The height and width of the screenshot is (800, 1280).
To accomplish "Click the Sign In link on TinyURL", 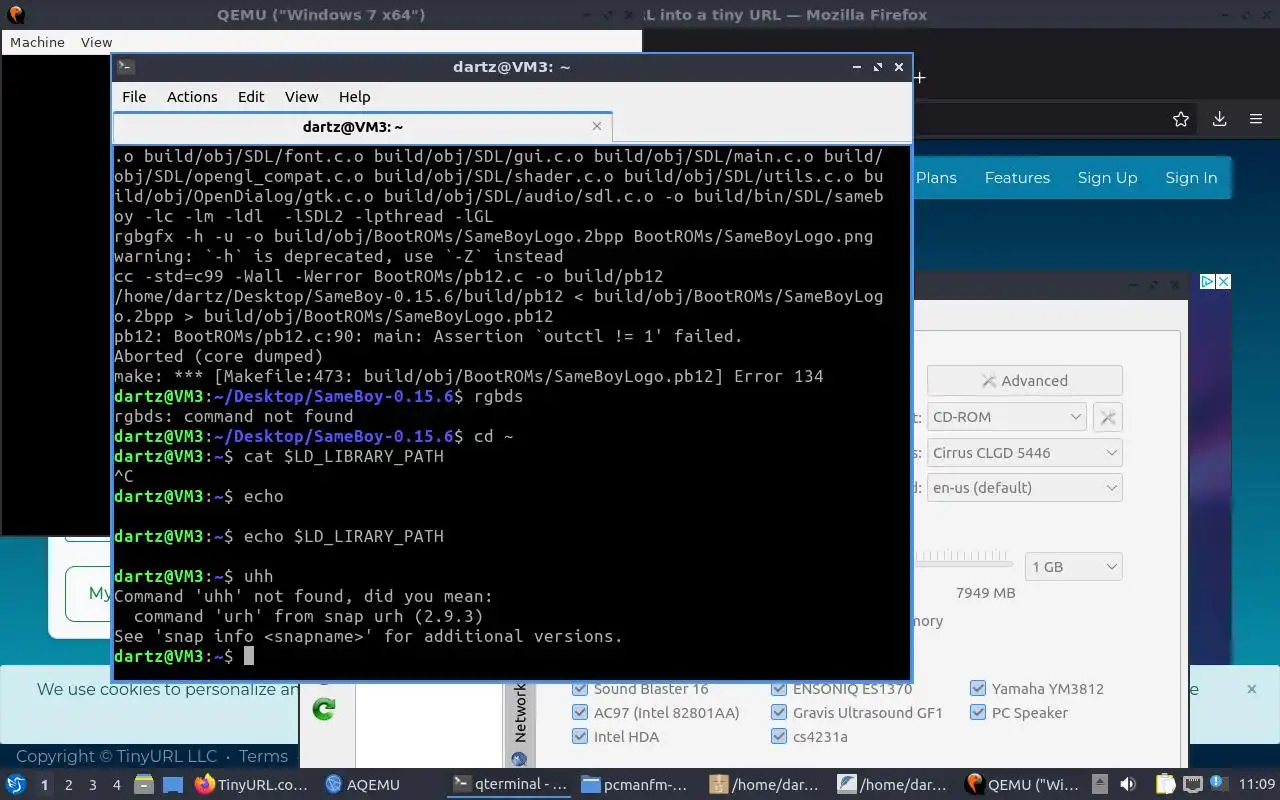I will [1191, 178].
